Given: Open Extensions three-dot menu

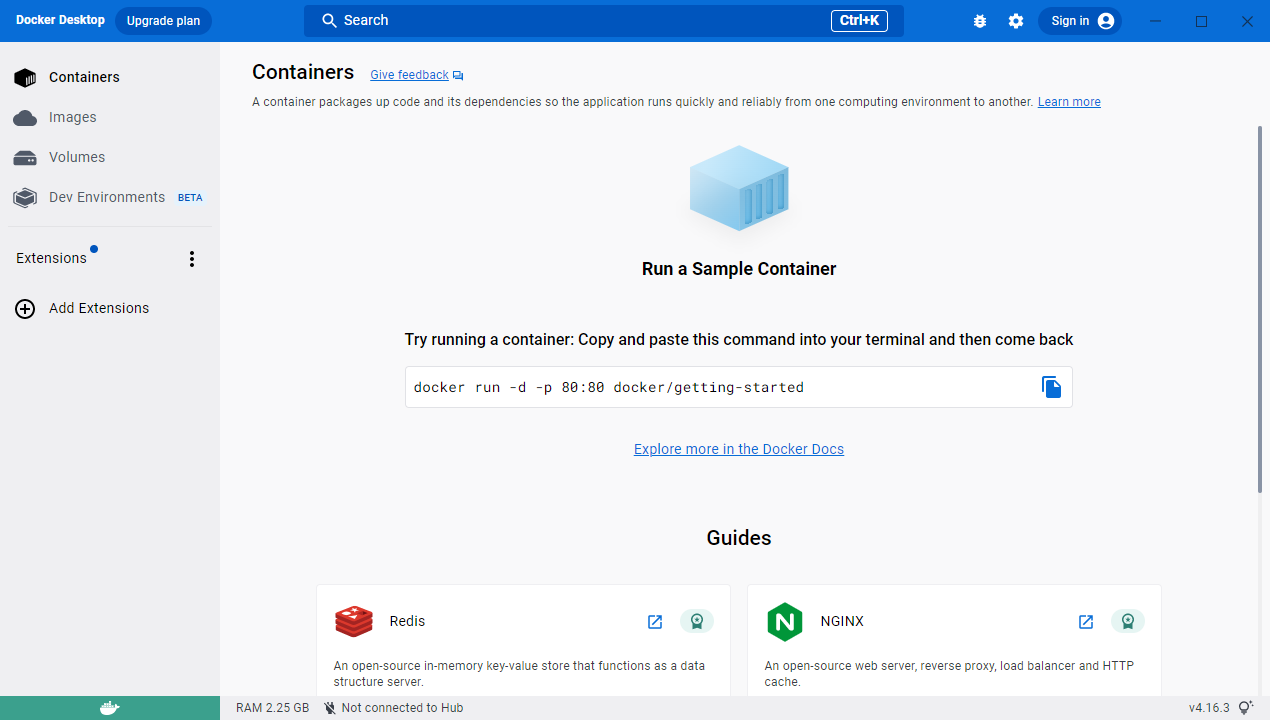Looking at the screenshot, I should (192, 259).
